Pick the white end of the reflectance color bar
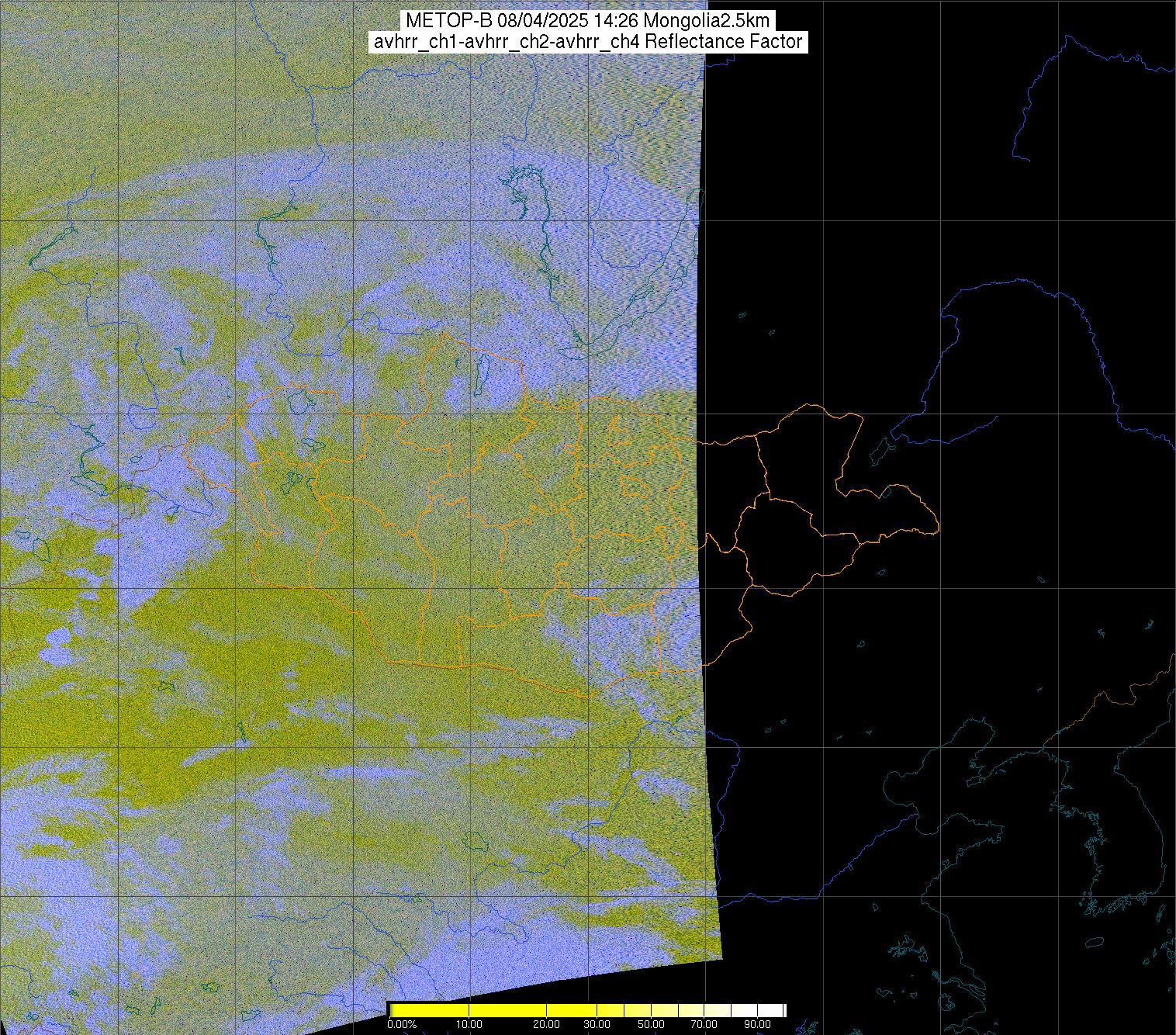 click(772, 1010)
